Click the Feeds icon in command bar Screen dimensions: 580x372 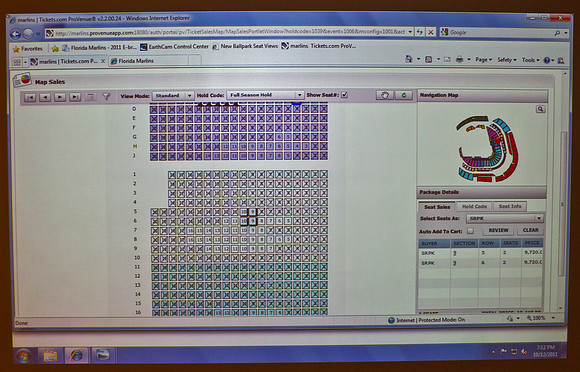(x=428, y=60)
